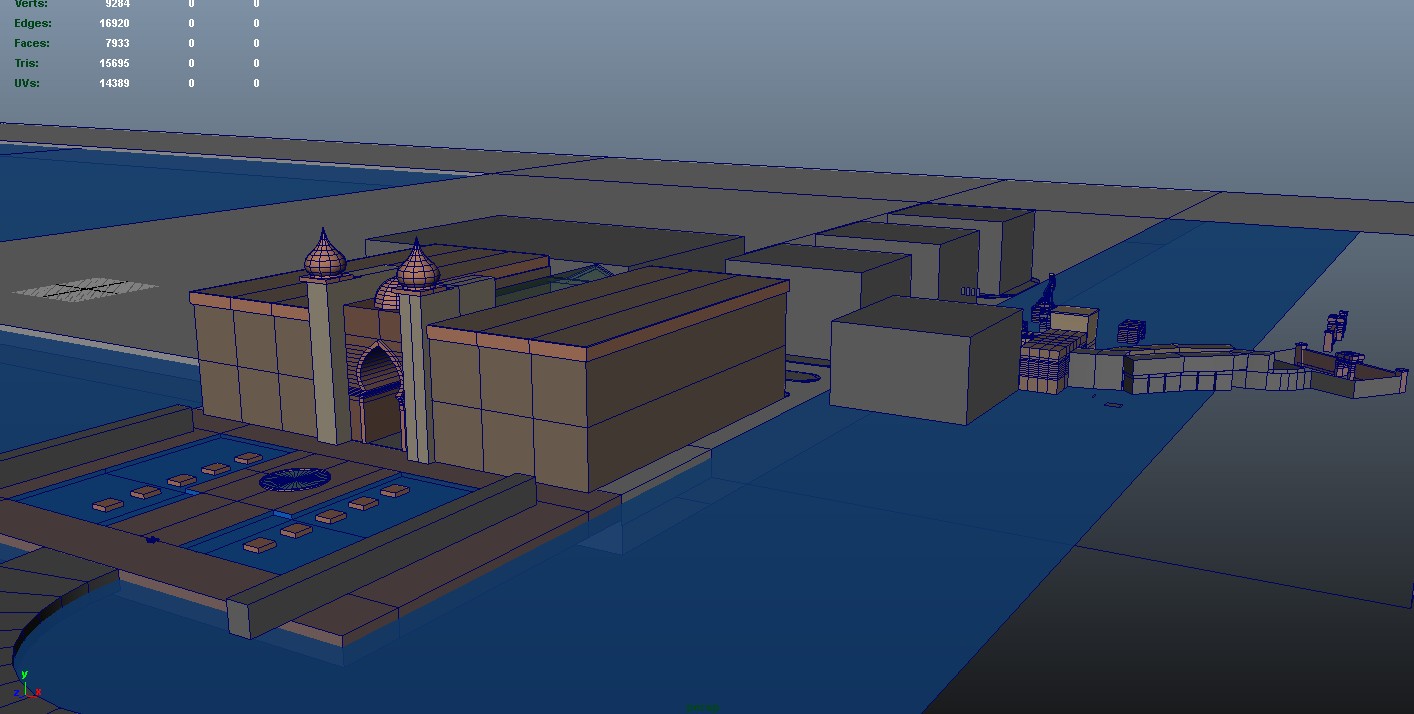Click the small isolated crate stack over water

[1131, 331]
